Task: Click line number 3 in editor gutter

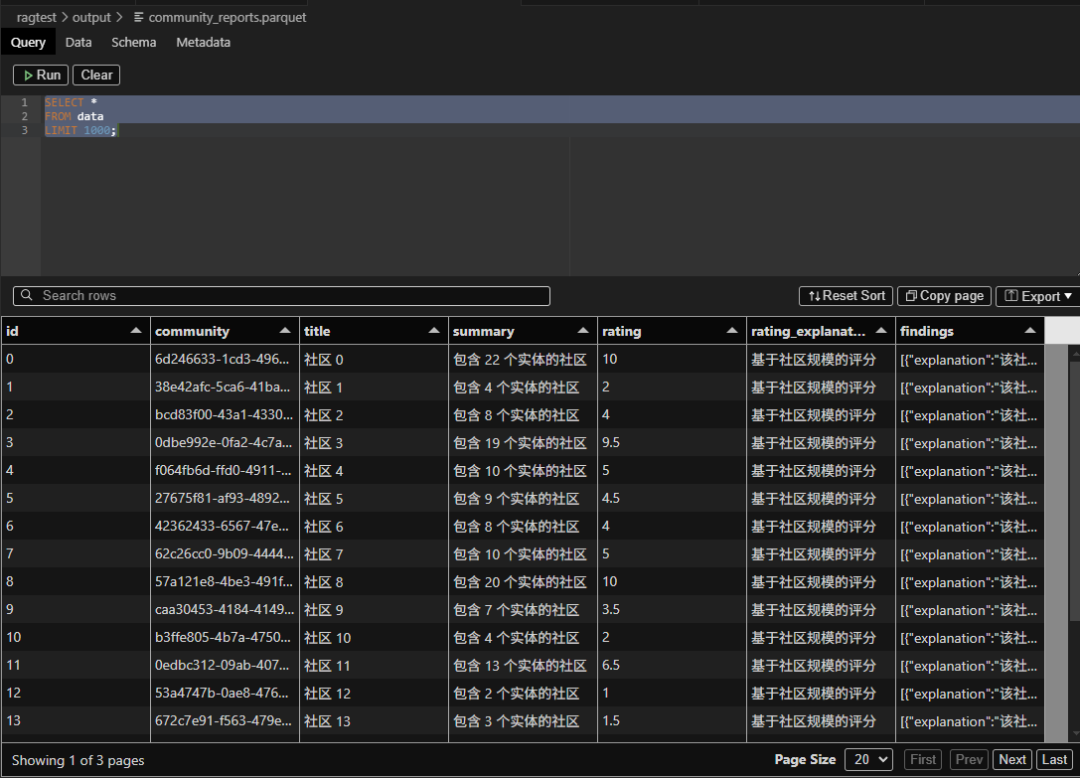Action: tap(25, 130)
